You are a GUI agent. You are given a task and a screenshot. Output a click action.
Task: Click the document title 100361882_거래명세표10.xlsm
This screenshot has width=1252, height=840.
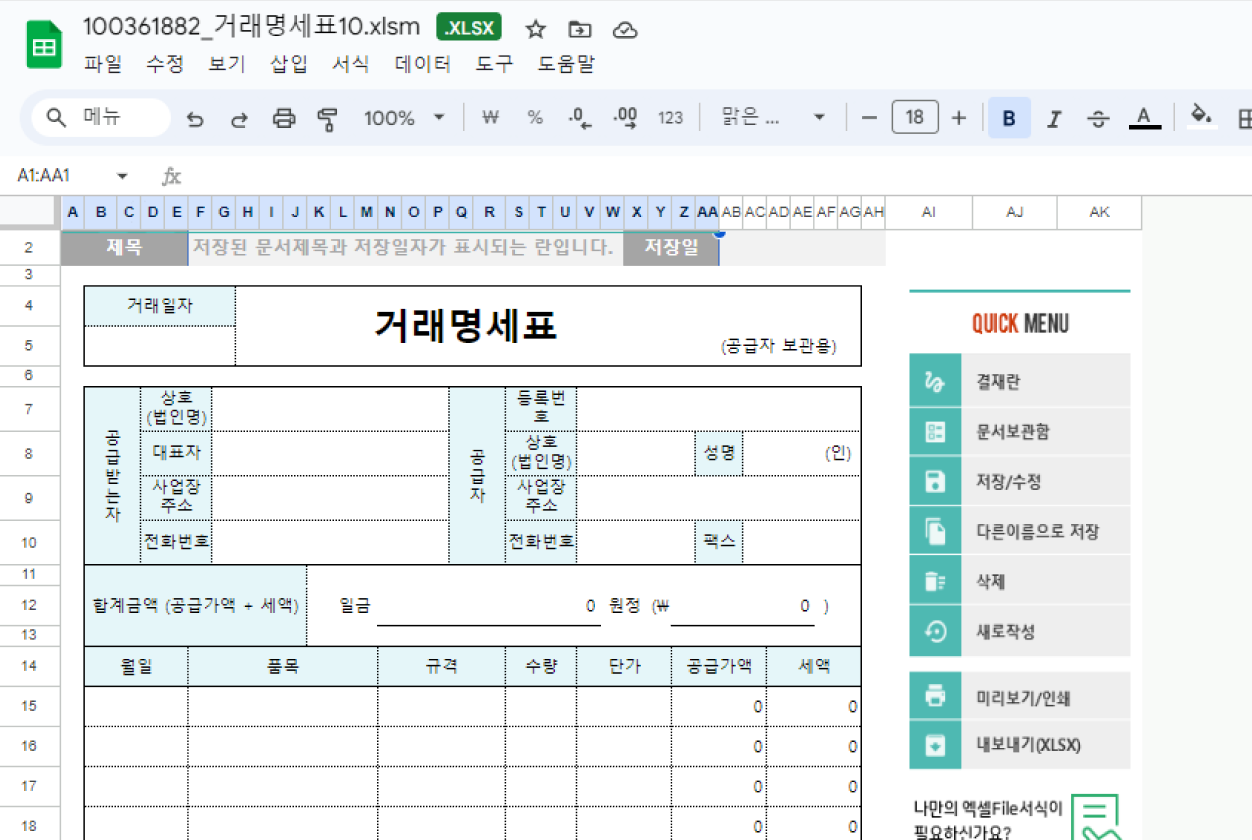click(253, 28)
